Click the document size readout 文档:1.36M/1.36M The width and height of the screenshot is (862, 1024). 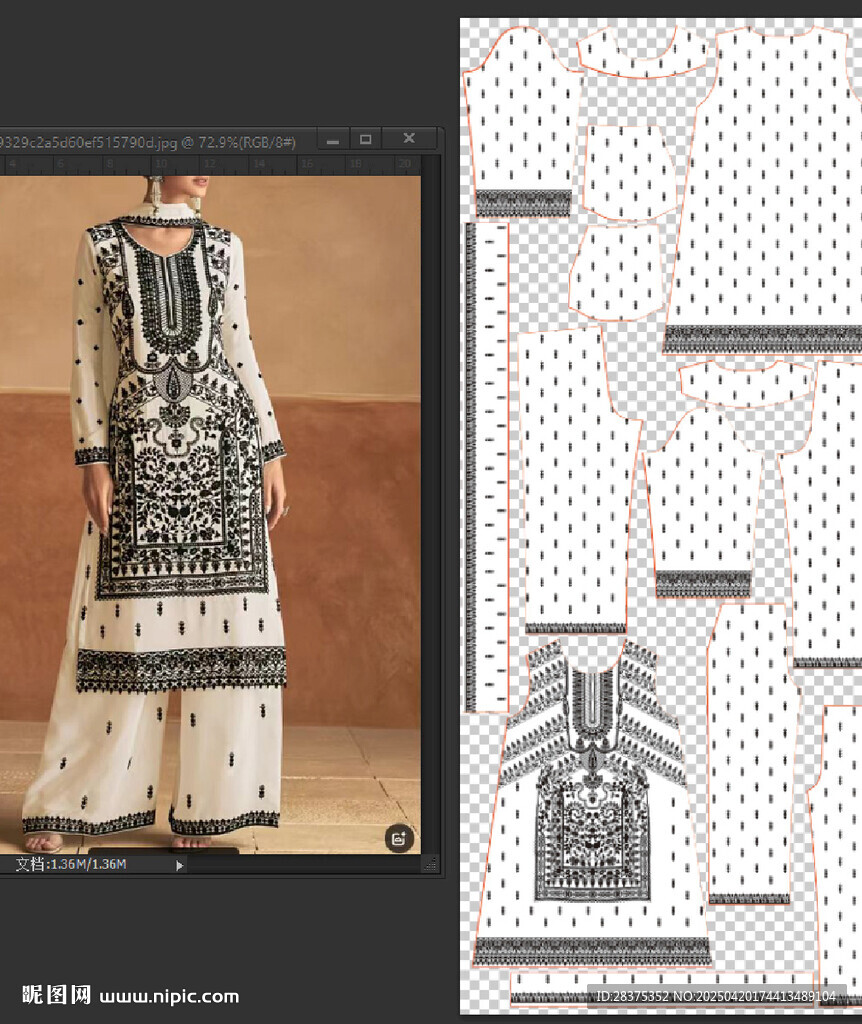[71, 864]
